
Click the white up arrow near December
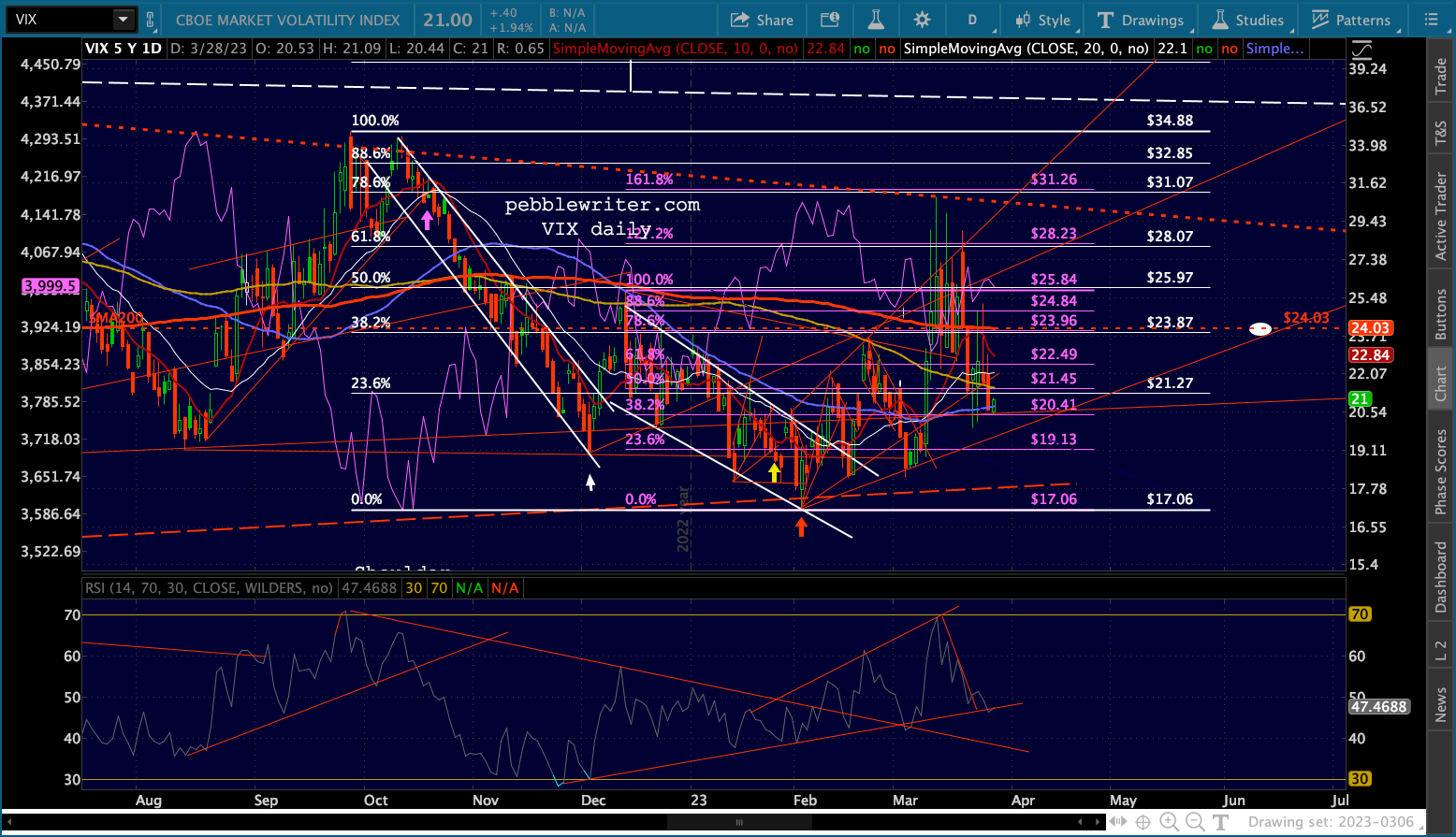tap(590, 482)
